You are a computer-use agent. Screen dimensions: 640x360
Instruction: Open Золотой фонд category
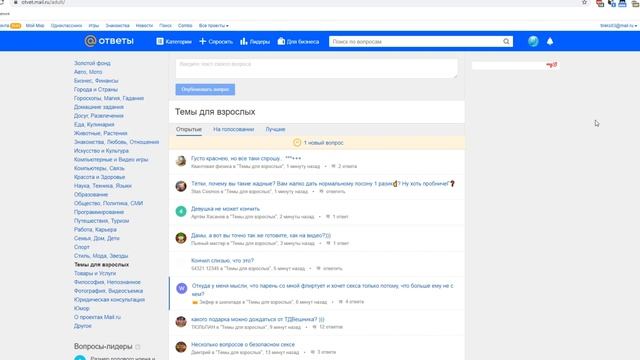coord(92,63)
